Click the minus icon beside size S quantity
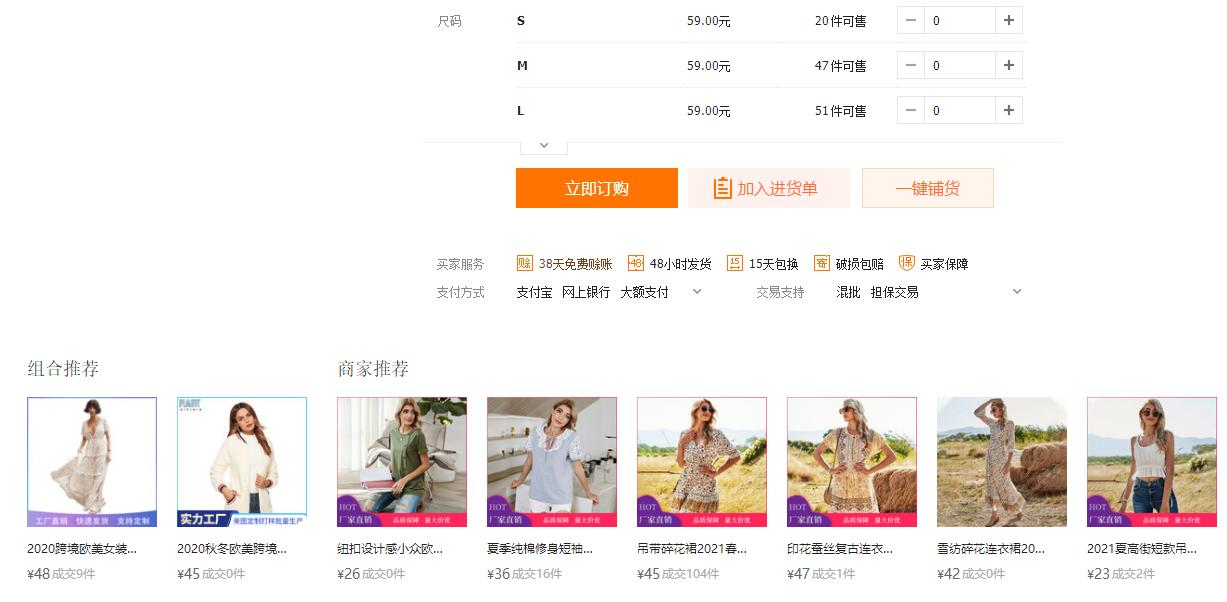Viewport: 1227px width, 602px height. click(909, 19)
